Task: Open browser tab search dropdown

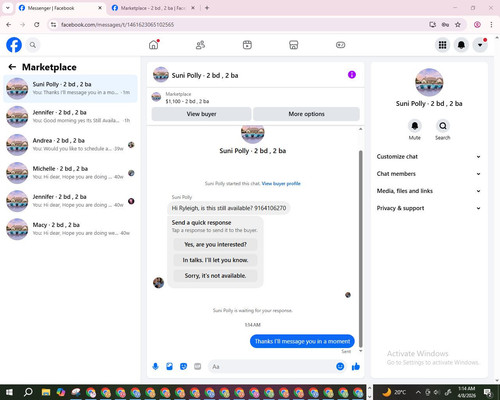Action: tap(8, 8)
